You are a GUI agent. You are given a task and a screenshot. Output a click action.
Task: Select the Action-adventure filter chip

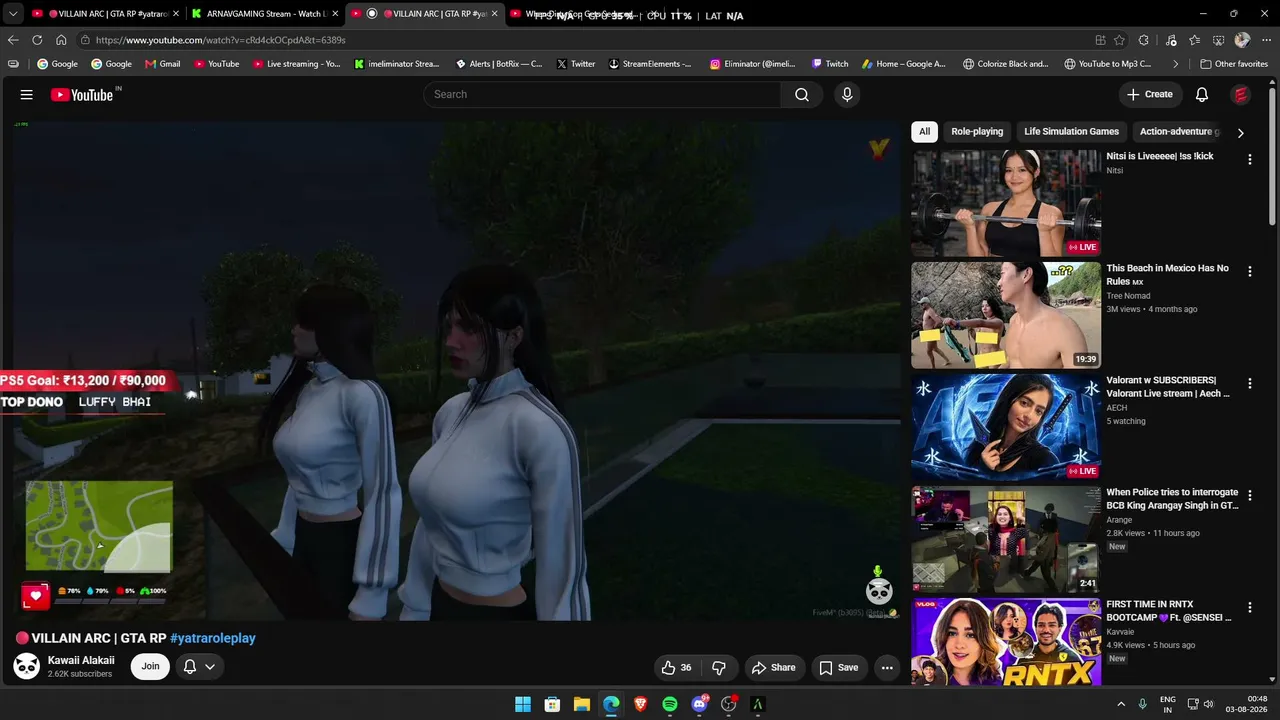1178,132
